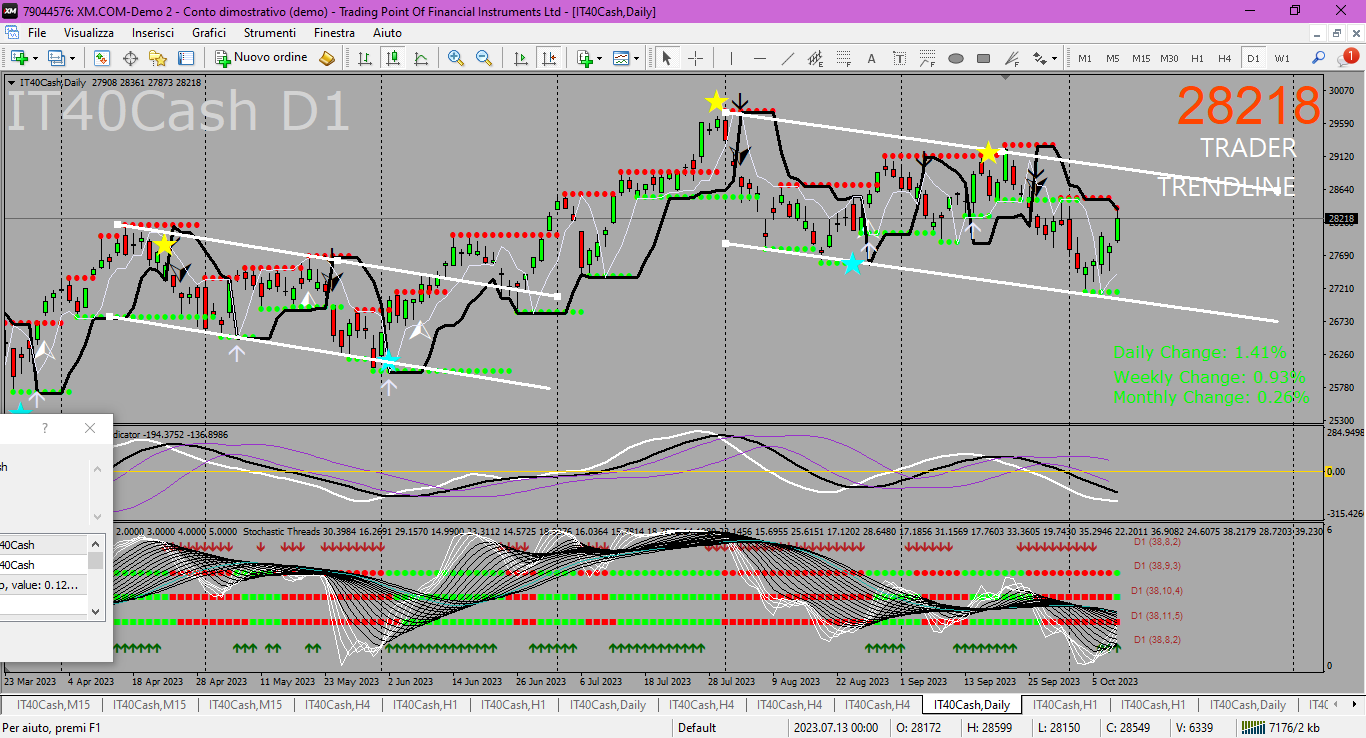Open the Visualizza menu
Image resolution: width=1366 pixels, height=738 pixels.
(x=89, y=33)
